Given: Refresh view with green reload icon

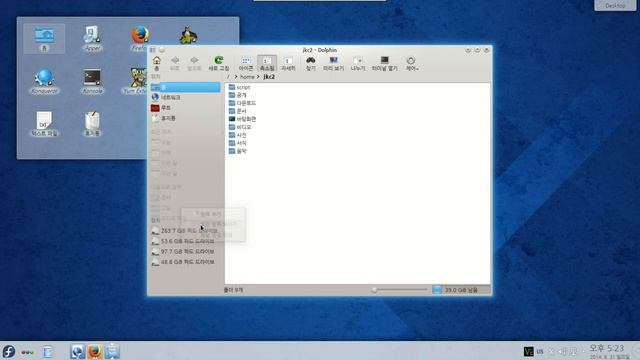Looking at the screenshot, I should 219,63.
